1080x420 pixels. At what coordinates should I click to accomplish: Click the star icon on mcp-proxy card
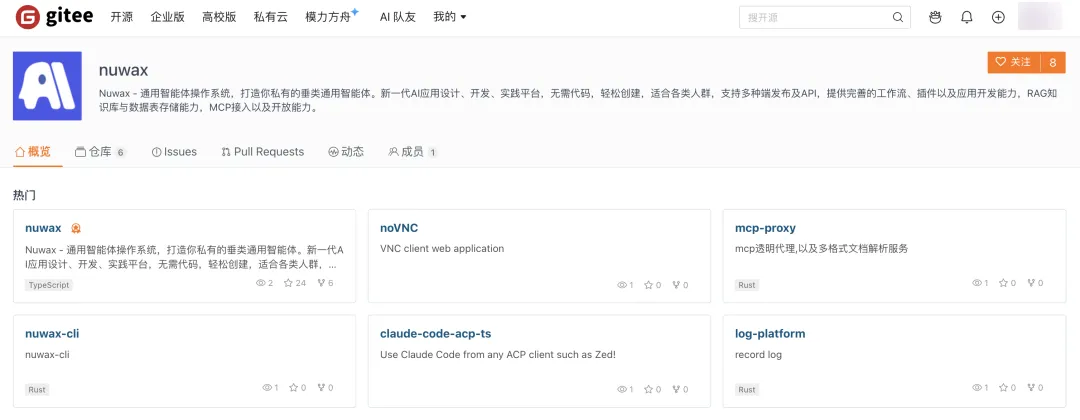point(1003,283)
